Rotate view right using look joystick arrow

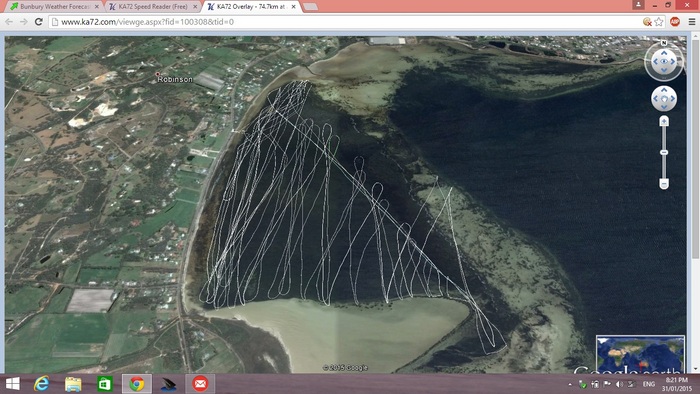click(672, 62)
